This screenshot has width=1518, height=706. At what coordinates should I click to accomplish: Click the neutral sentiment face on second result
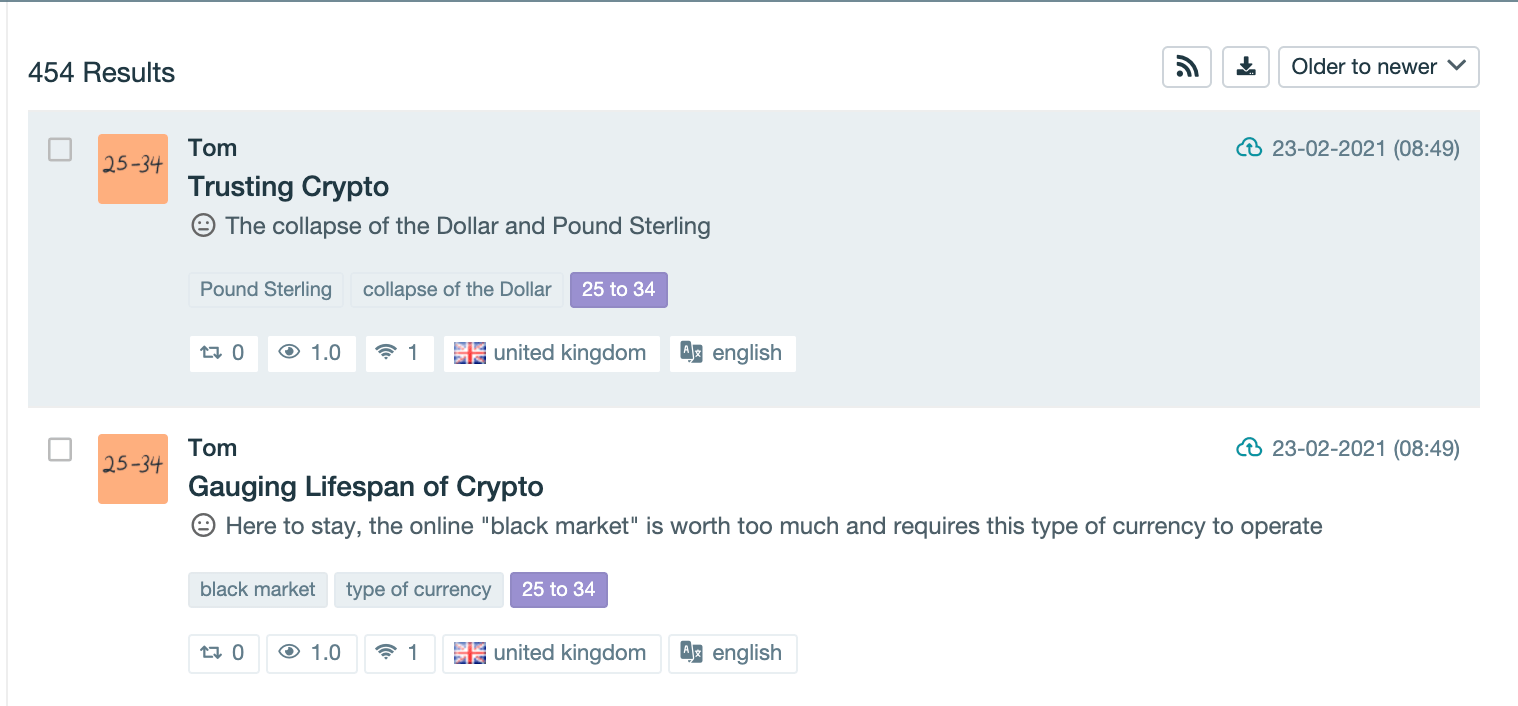(x=203, y=526)
